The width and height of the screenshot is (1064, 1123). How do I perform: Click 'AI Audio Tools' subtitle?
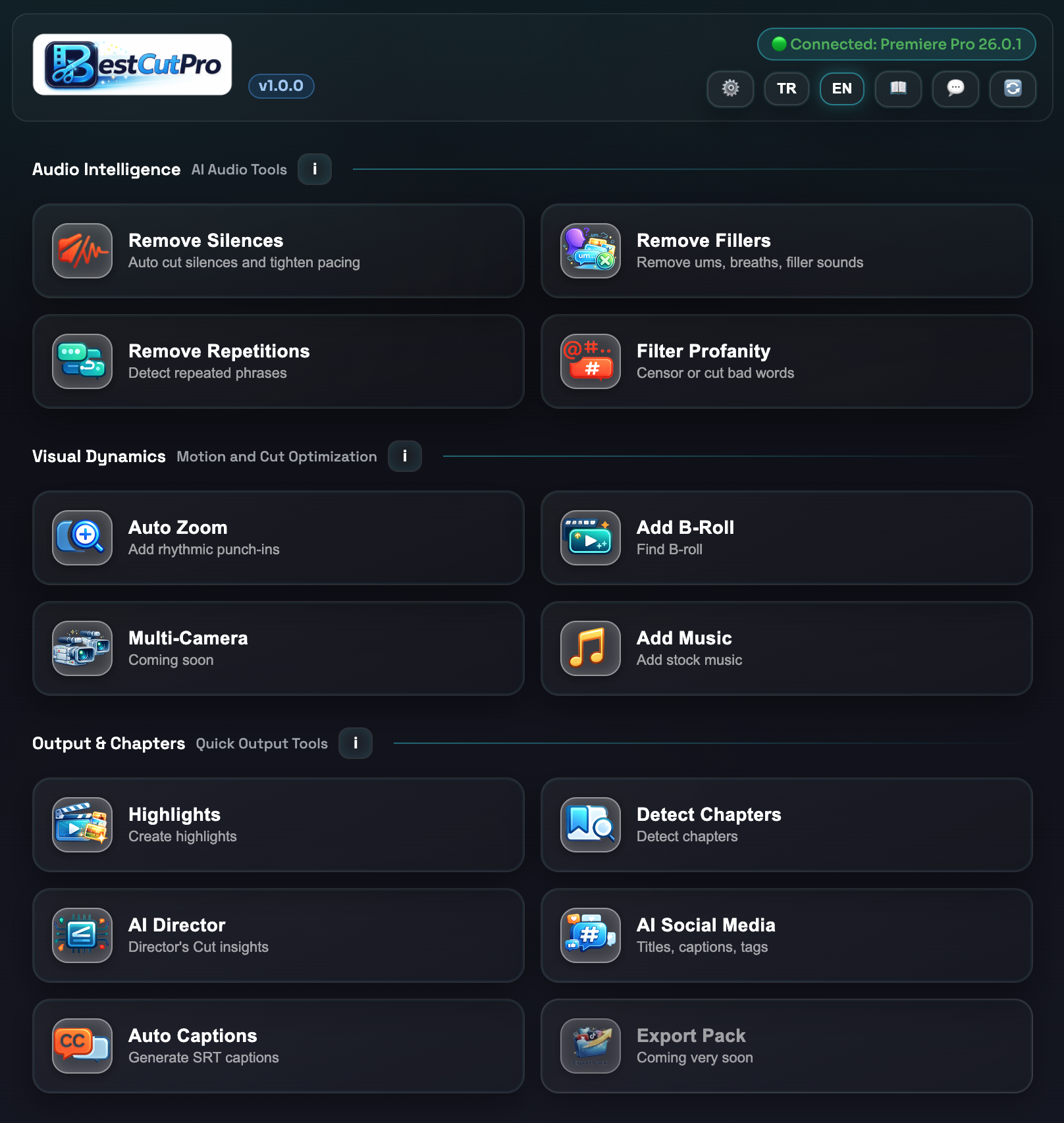pos(239,169)
